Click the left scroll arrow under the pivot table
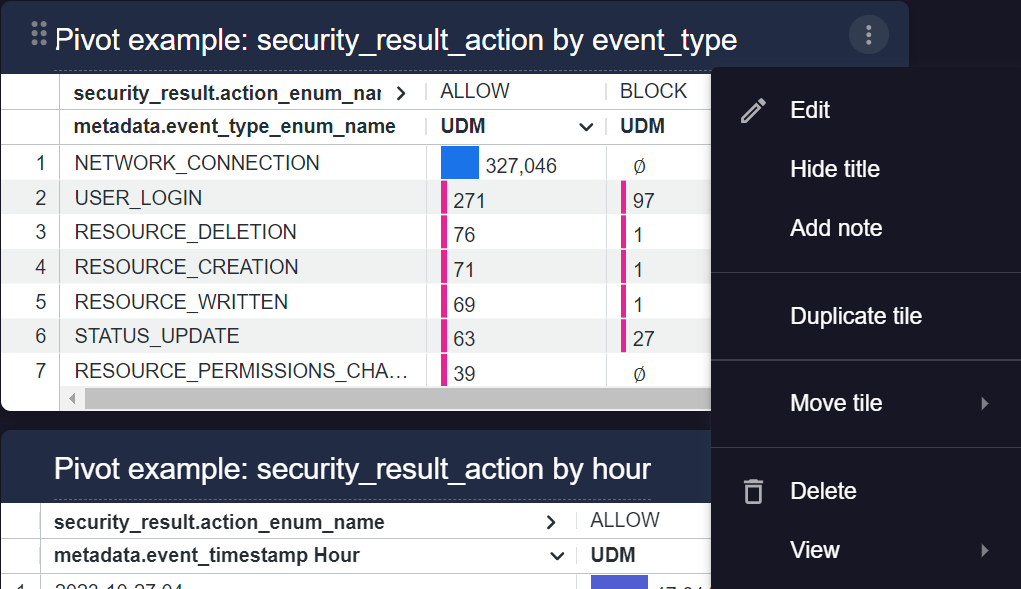 tap(71, 399)
